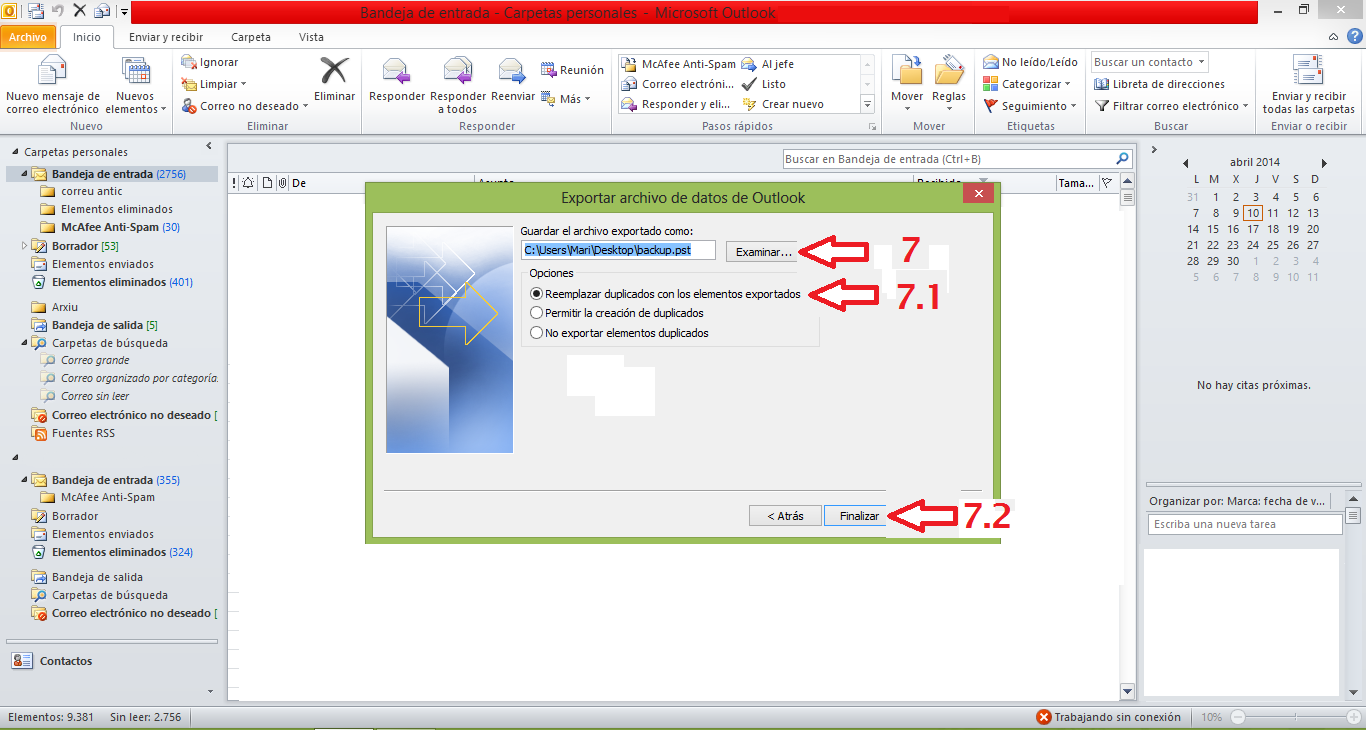The width and height of the screenshot is (1366, 730).
Task: Open Elementos eliminados (401) folder
Action: coord(111,282)
